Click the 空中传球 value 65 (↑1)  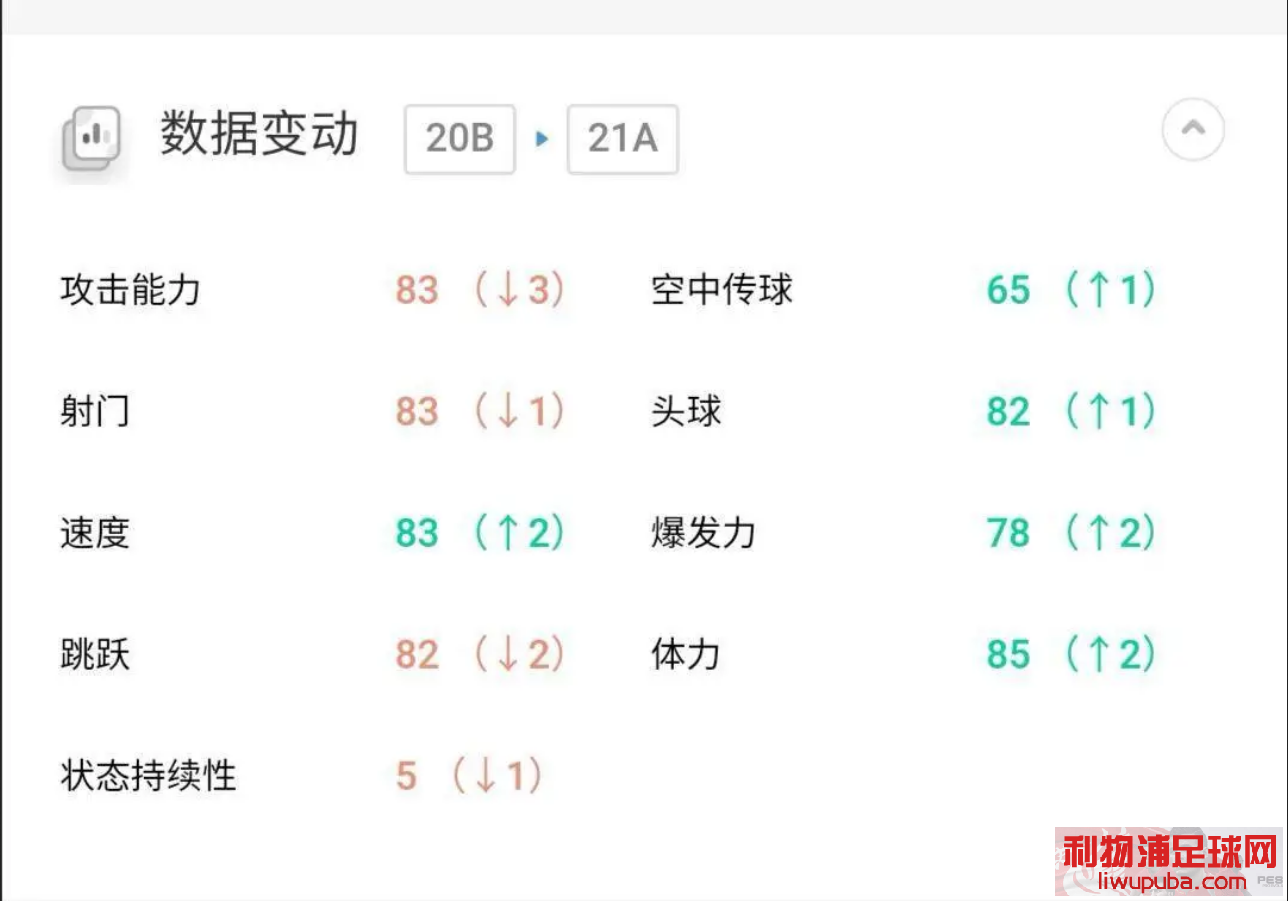(1072, 290)
